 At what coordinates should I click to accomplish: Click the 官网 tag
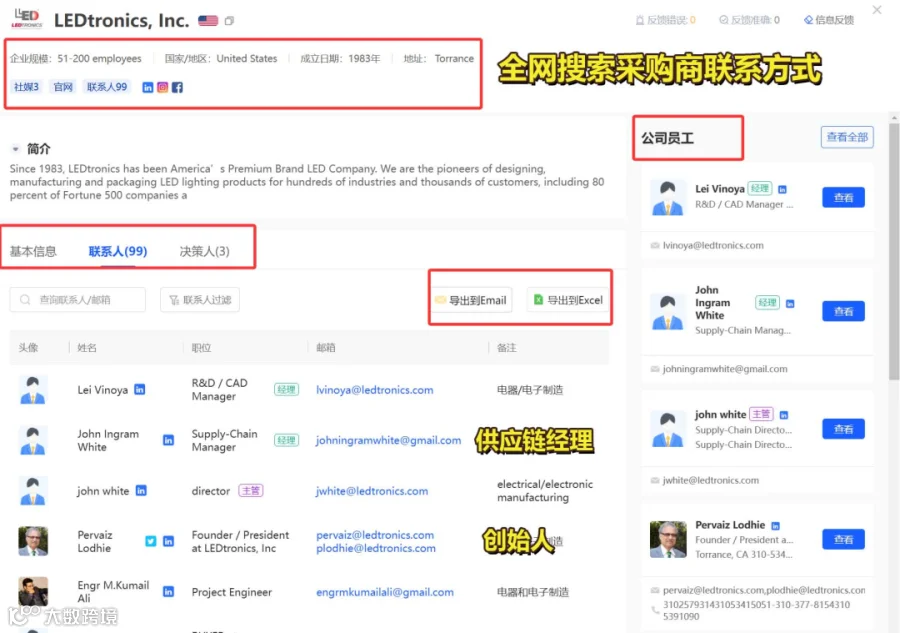pyautogui.click(x=63, y=87)
